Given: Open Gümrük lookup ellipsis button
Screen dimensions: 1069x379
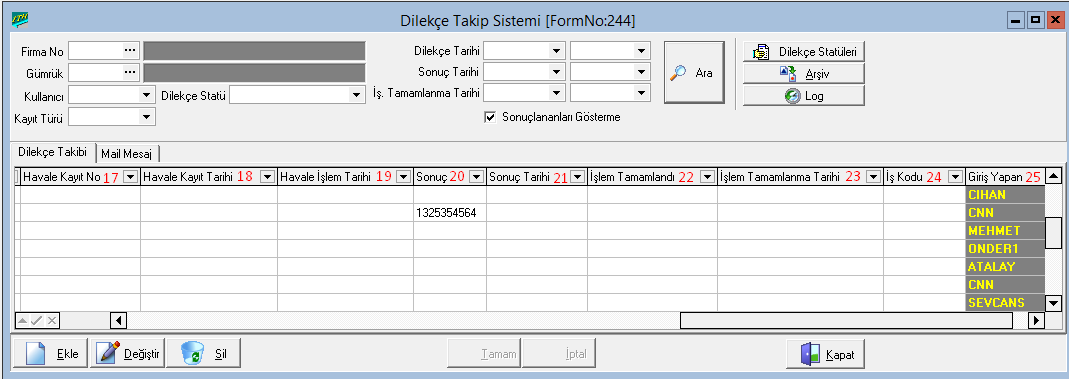Looking at the screenshot, I should (130, 72).
